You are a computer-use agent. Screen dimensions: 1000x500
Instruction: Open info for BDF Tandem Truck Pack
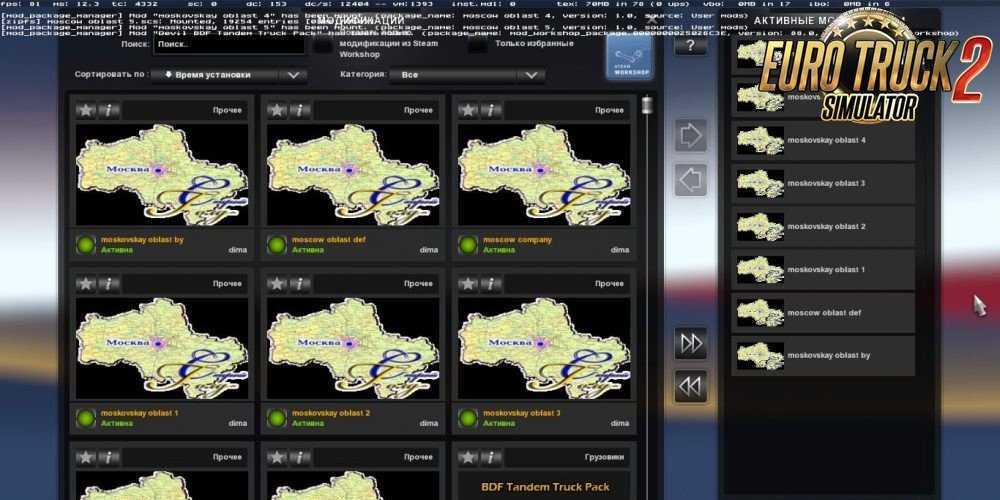pos(492,457)
